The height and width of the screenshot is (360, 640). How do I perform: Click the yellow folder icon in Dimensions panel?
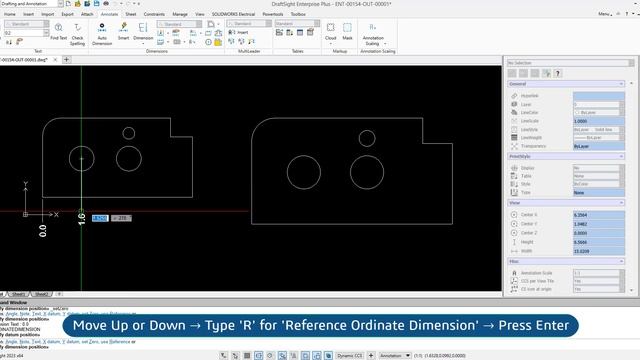(218, 42)
